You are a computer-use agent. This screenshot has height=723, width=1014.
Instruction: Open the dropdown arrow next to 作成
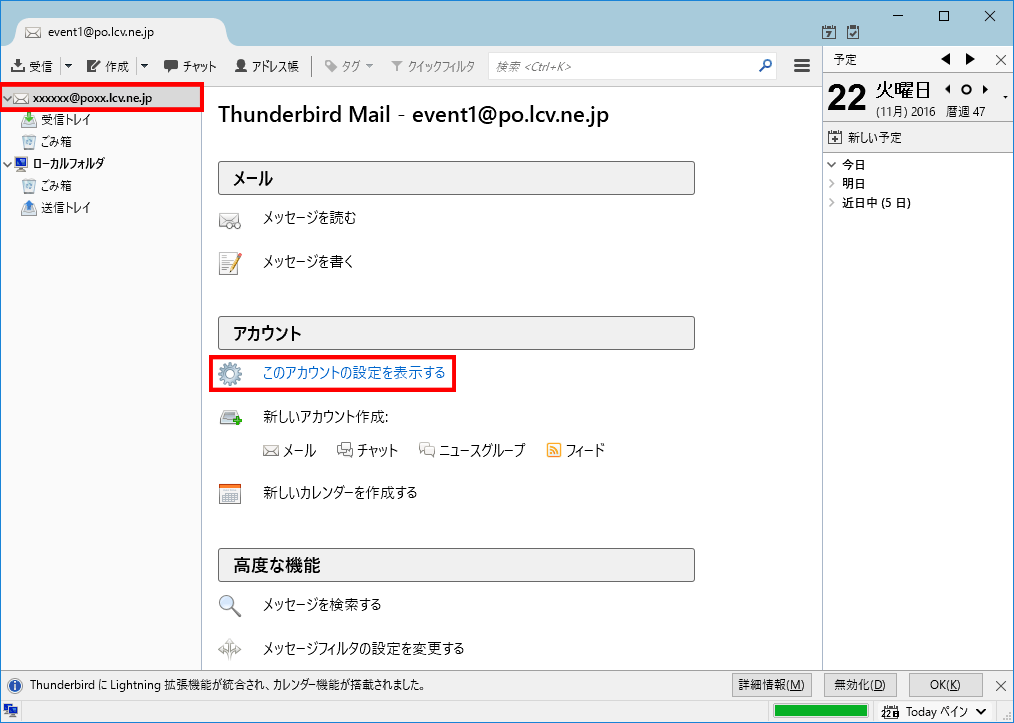coord(144,66)
